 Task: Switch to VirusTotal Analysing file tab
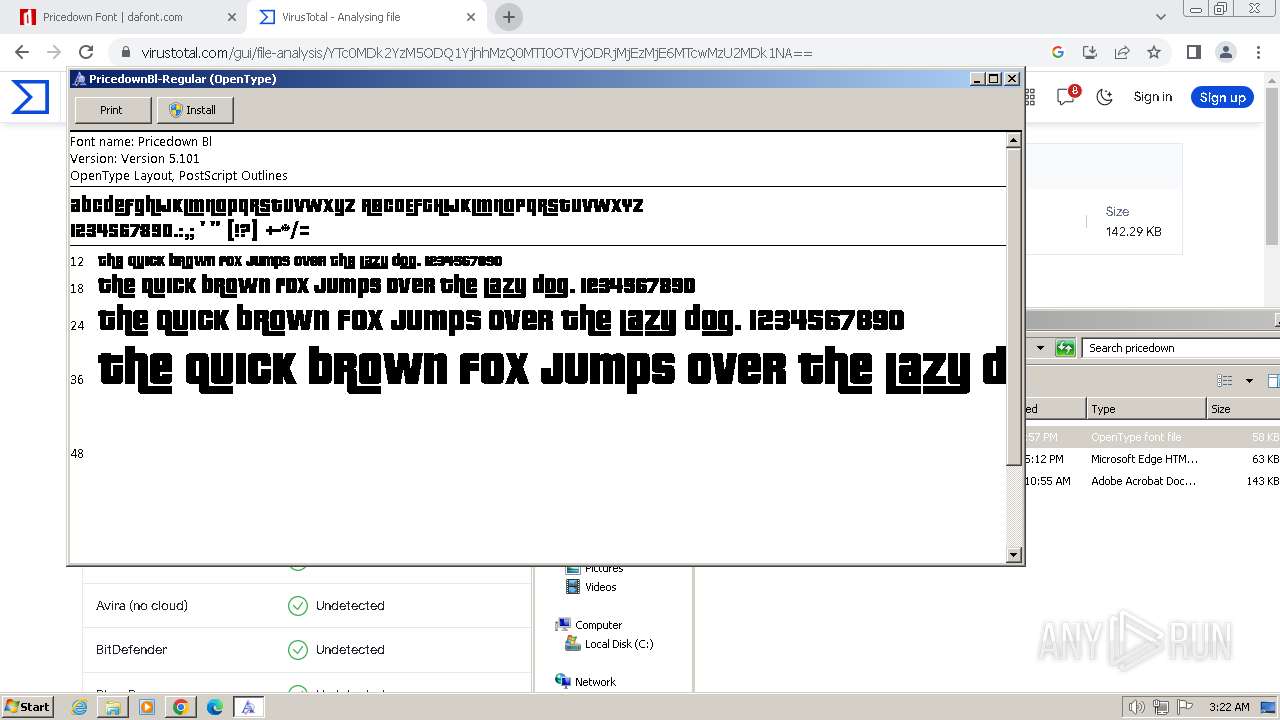click(365, 17)
